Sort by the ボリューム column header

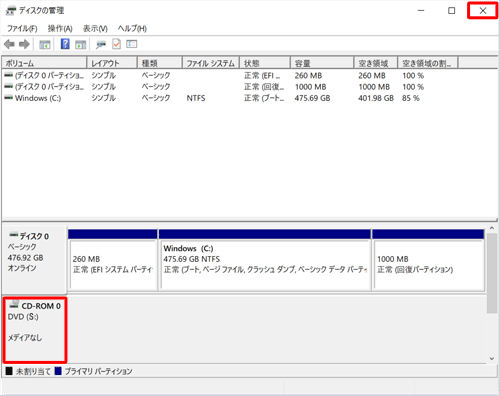point(44,63)
